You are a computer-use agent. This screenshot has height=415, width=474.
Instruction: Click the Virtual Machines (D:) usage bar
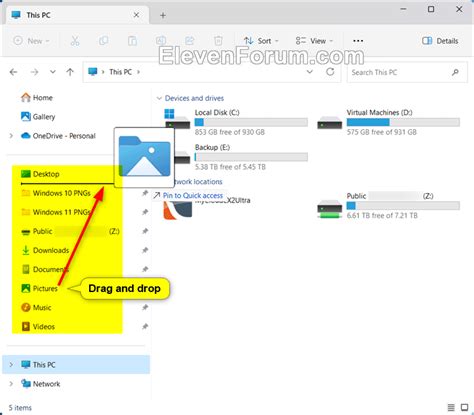403,122
